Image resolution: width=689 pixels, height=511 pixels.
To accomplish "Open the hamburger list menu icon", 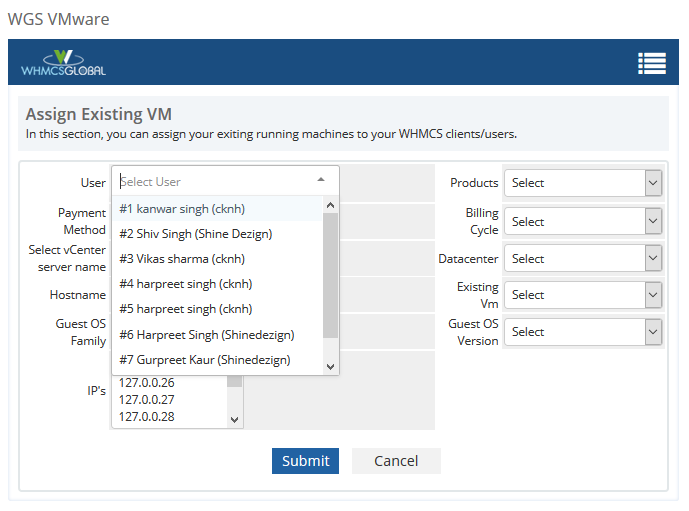I will (652, 64).
